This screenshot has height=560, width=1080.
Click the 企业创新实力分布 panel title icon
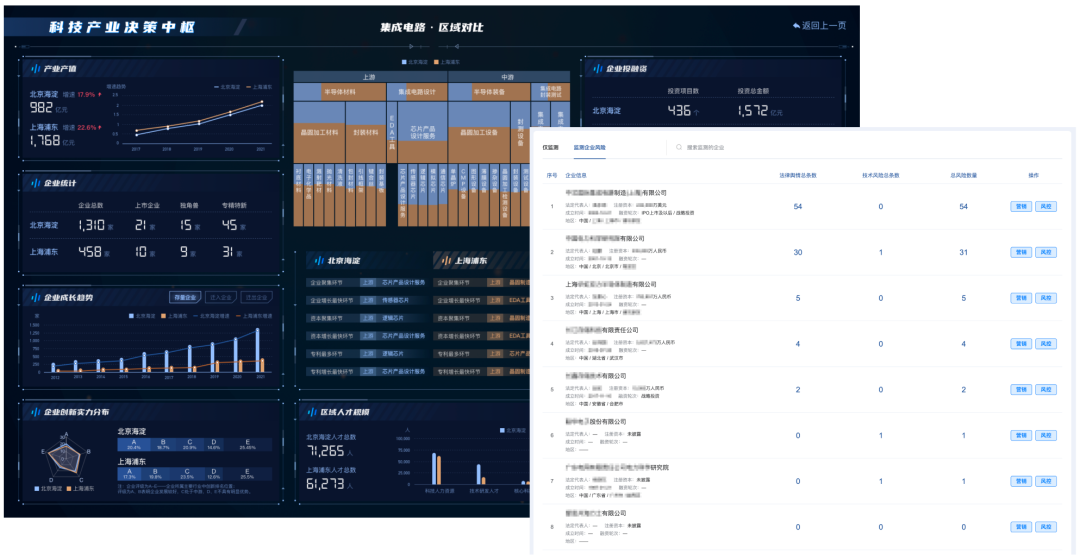point(35,411)
